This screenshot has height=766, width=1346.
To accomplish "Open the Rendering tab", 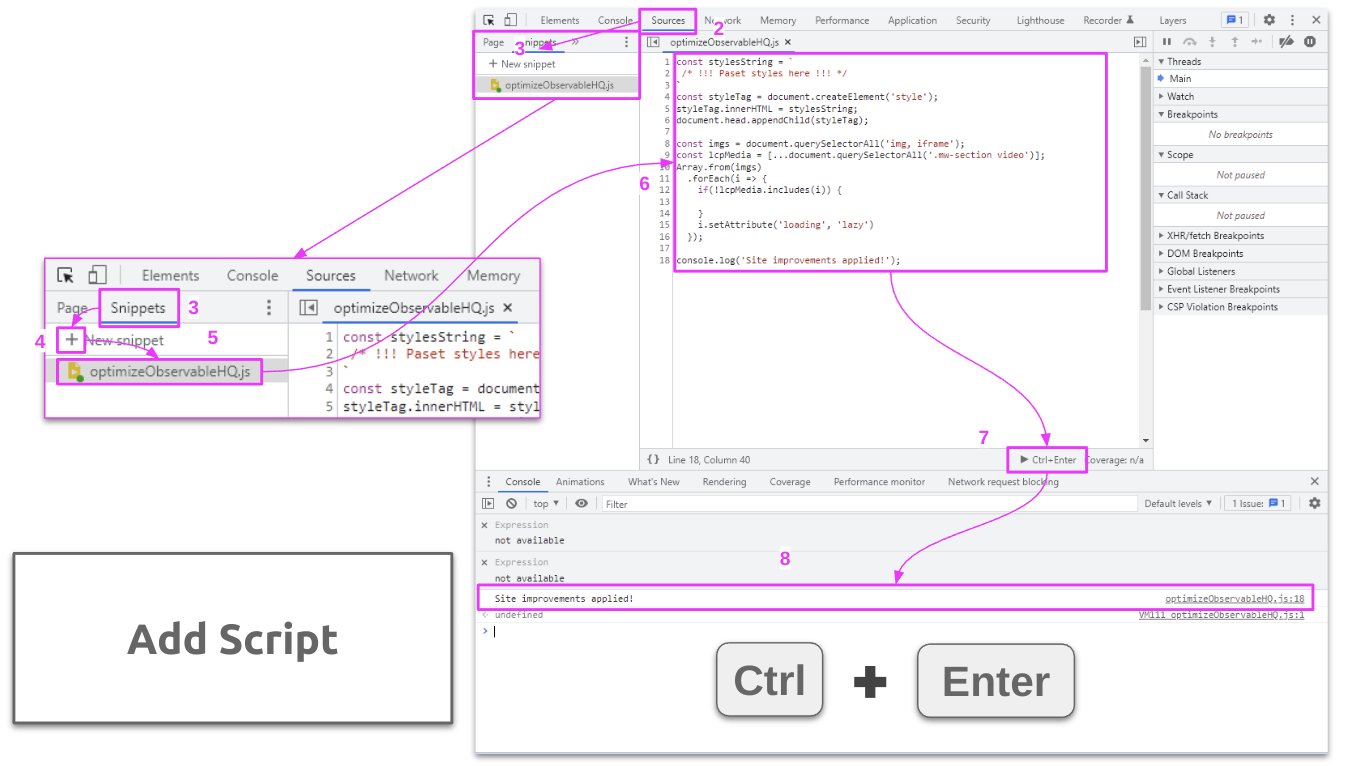I will point(724,481).
